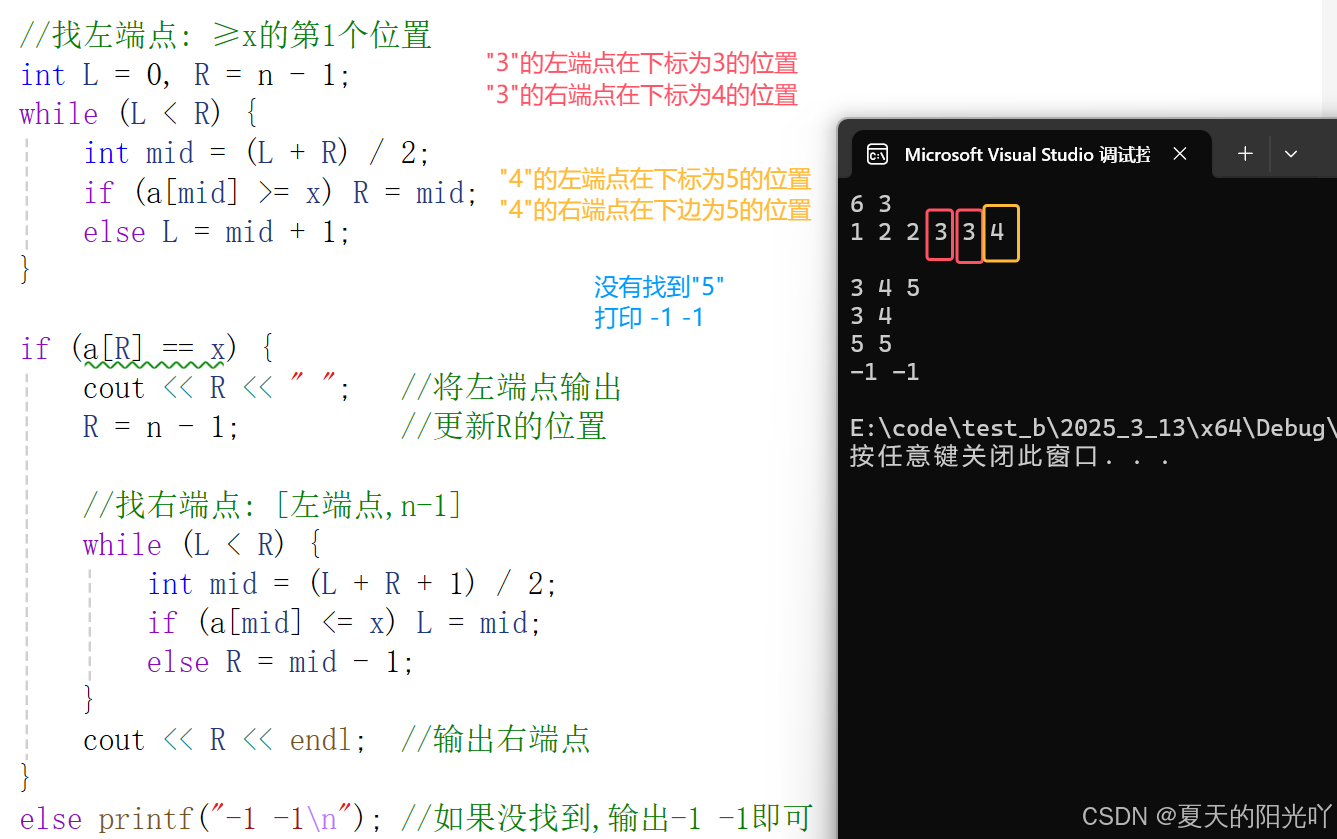The width and height of the screenshot is (1337, 839).
Task: Click the comment //如果没找到,输出-1 -1即可
Action: click(x=606, y=819)
